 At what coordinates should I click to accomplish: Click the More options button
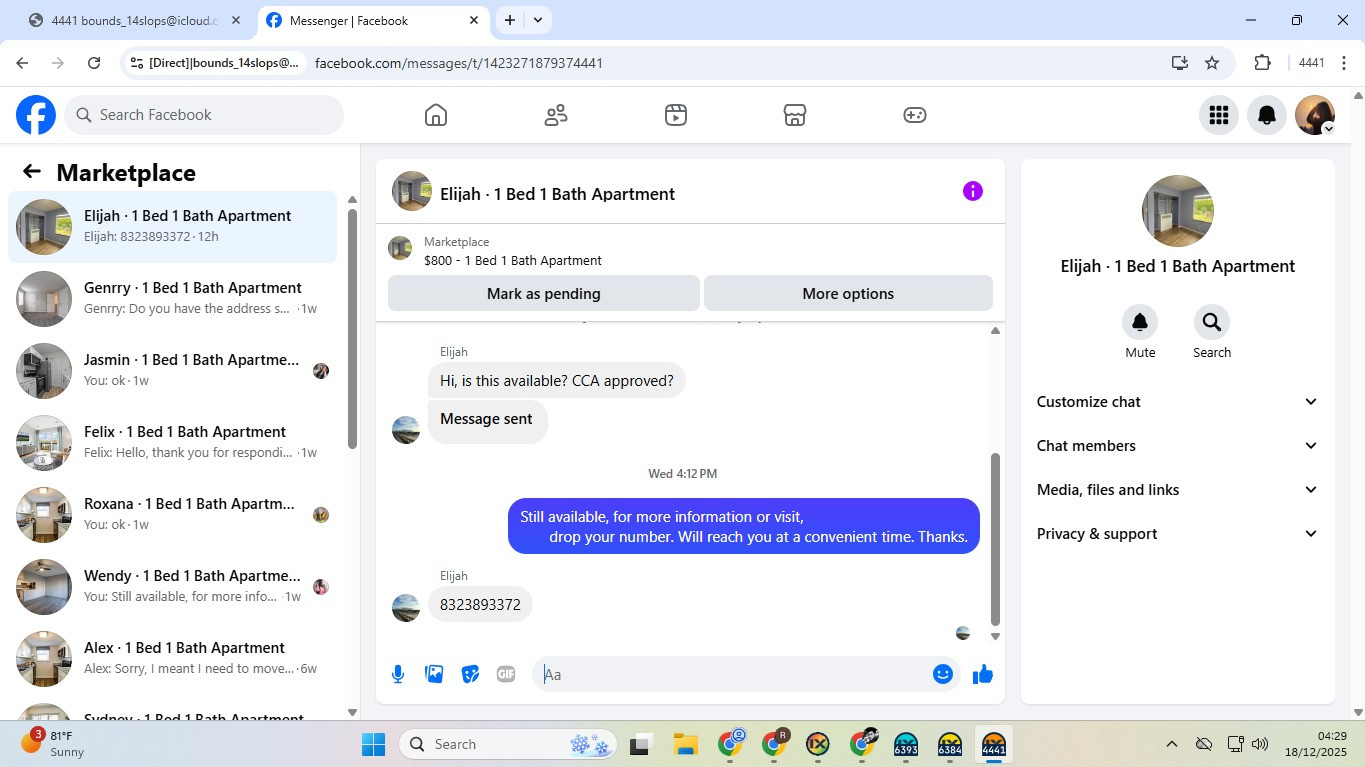(848, 294)
